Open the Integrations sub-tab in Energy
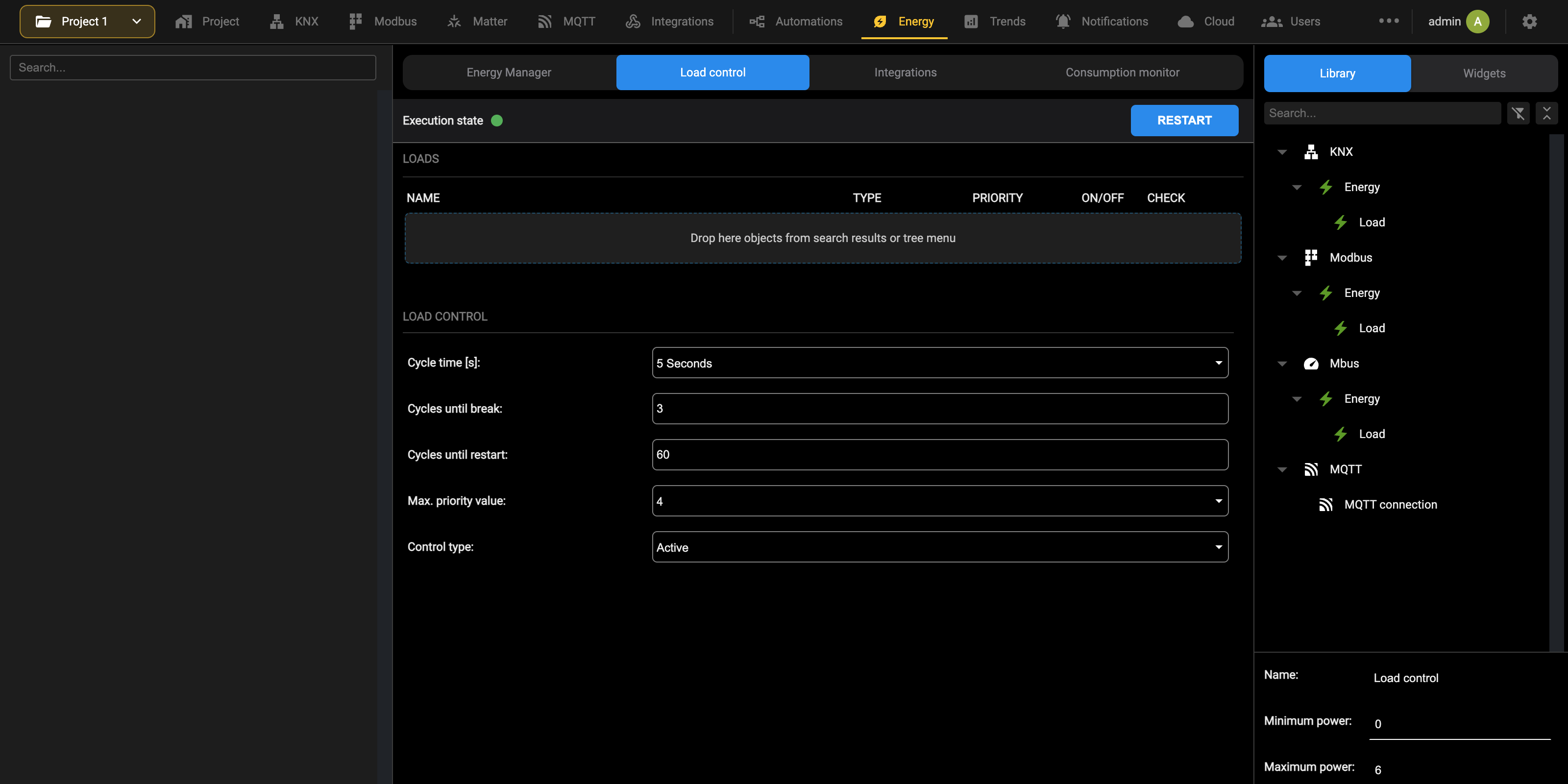Screen dimensions: 1568x784 (x=905, y=73)
